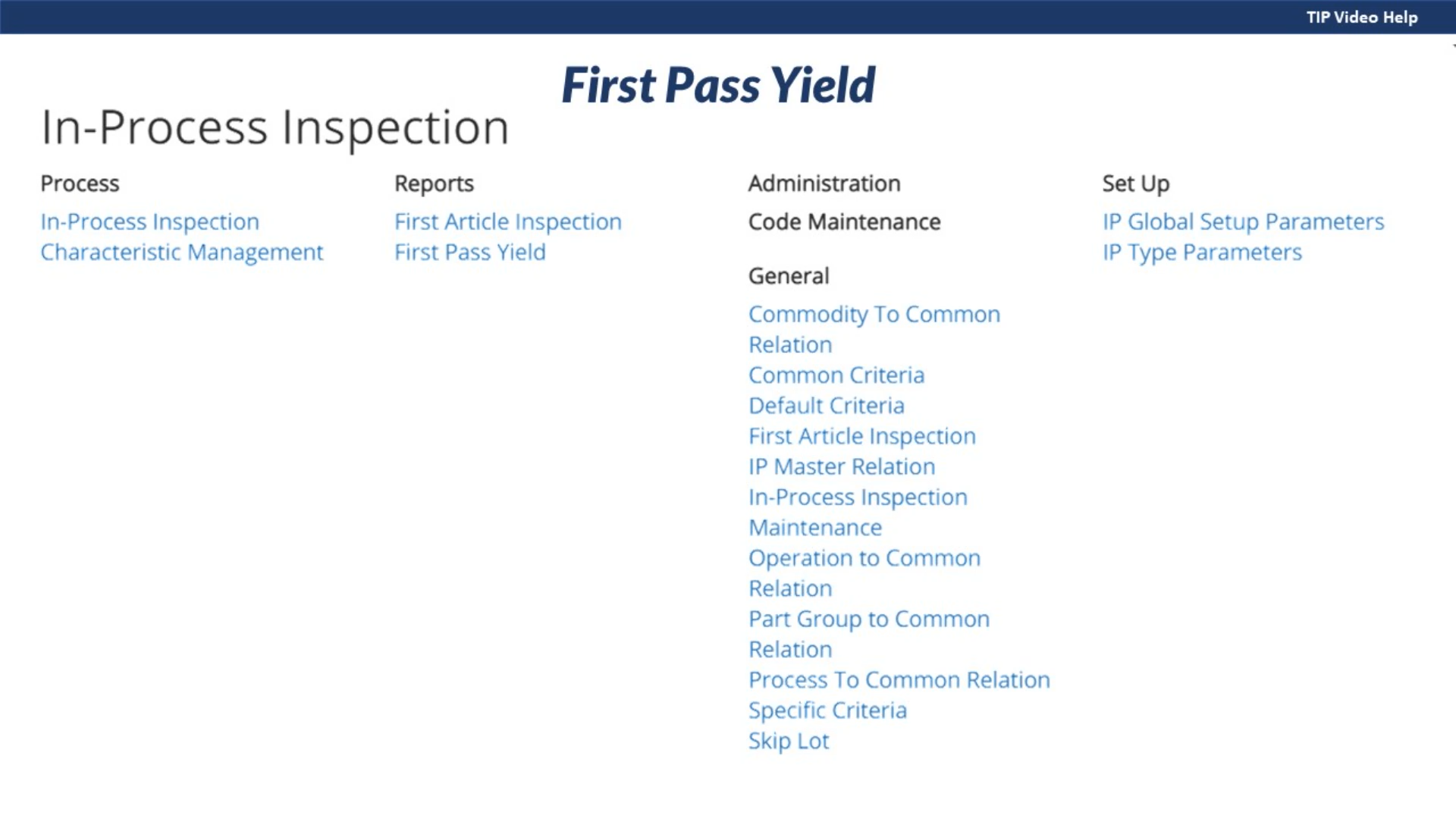1456x819 pixels.
Task: Go to Skip Lot
Action: point(789,741)
